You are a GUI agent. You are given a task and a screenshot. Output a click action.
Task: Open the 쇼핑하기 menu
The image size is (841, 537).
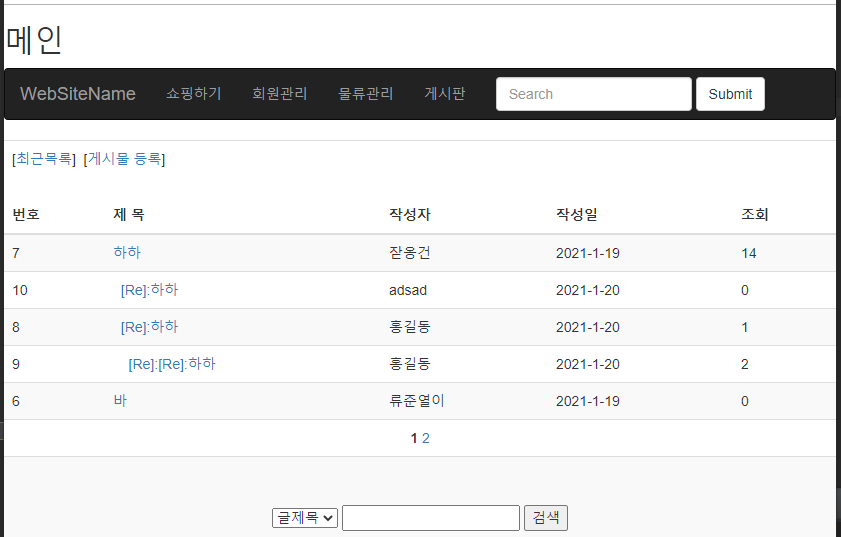click(x=194, y=94)
